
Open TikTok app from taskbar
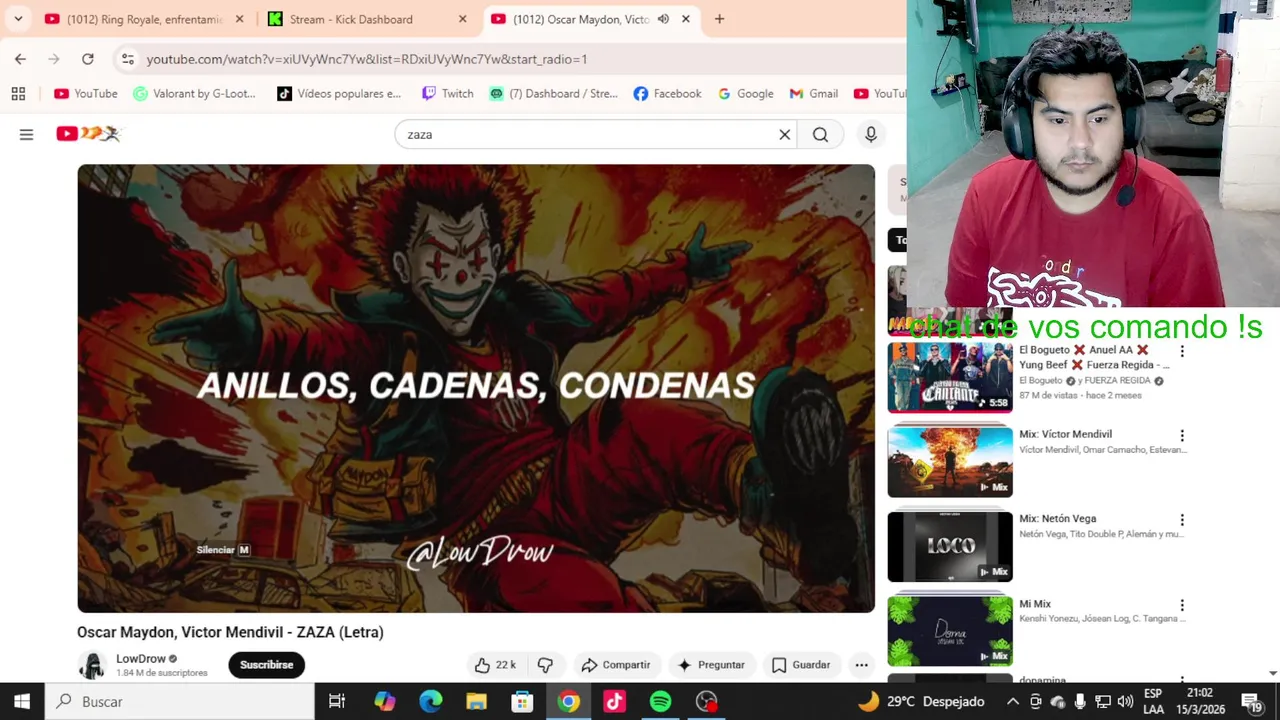tap(614, 701)
